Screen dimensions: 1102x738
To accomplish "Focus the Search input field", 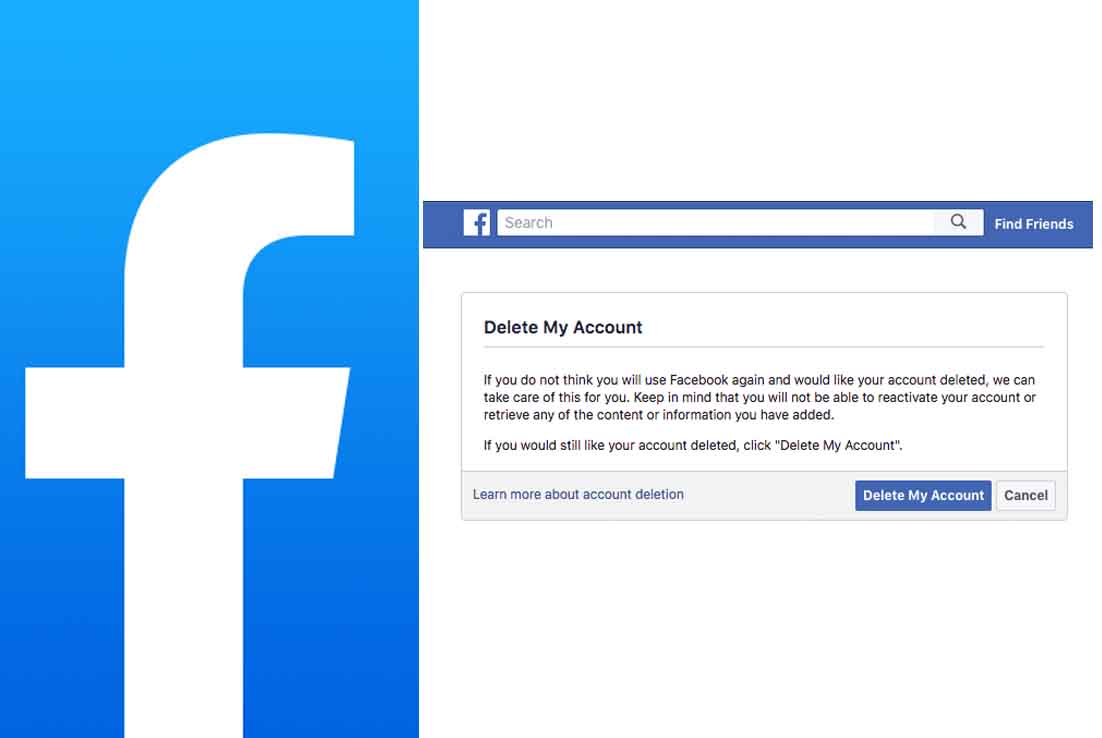I will click(x=715, y=223).
